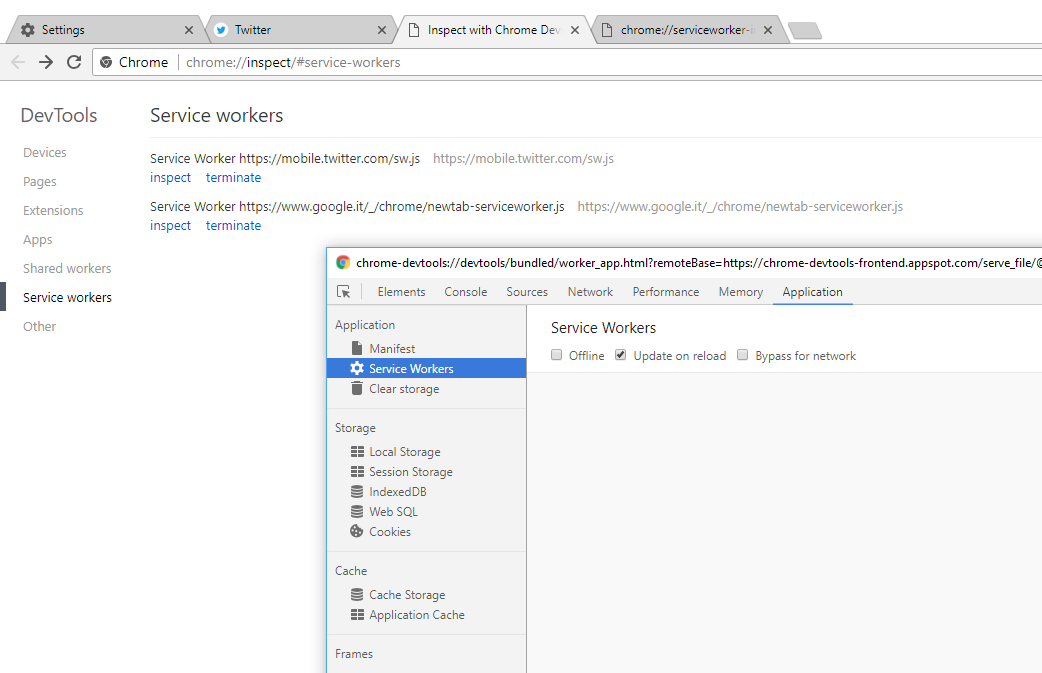The width and height of the screenshot is (1042, 673).
Task: Click the Clear storage trash icon
Action: [x=357, y=389]
